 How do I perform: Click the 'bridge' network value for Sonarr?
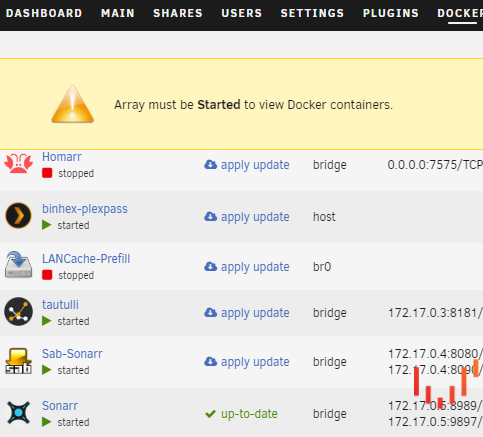[330, 414]
